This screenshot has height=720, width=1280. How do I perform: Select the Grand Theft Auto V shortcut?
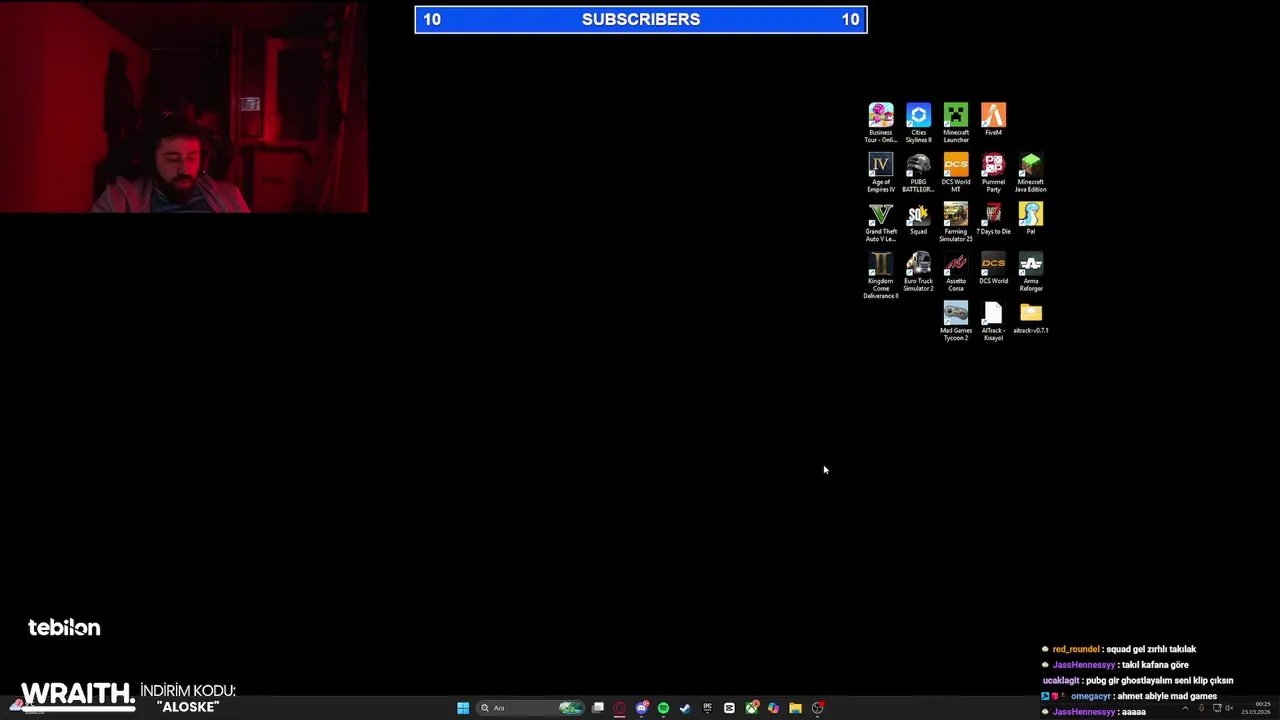[881, 222]
